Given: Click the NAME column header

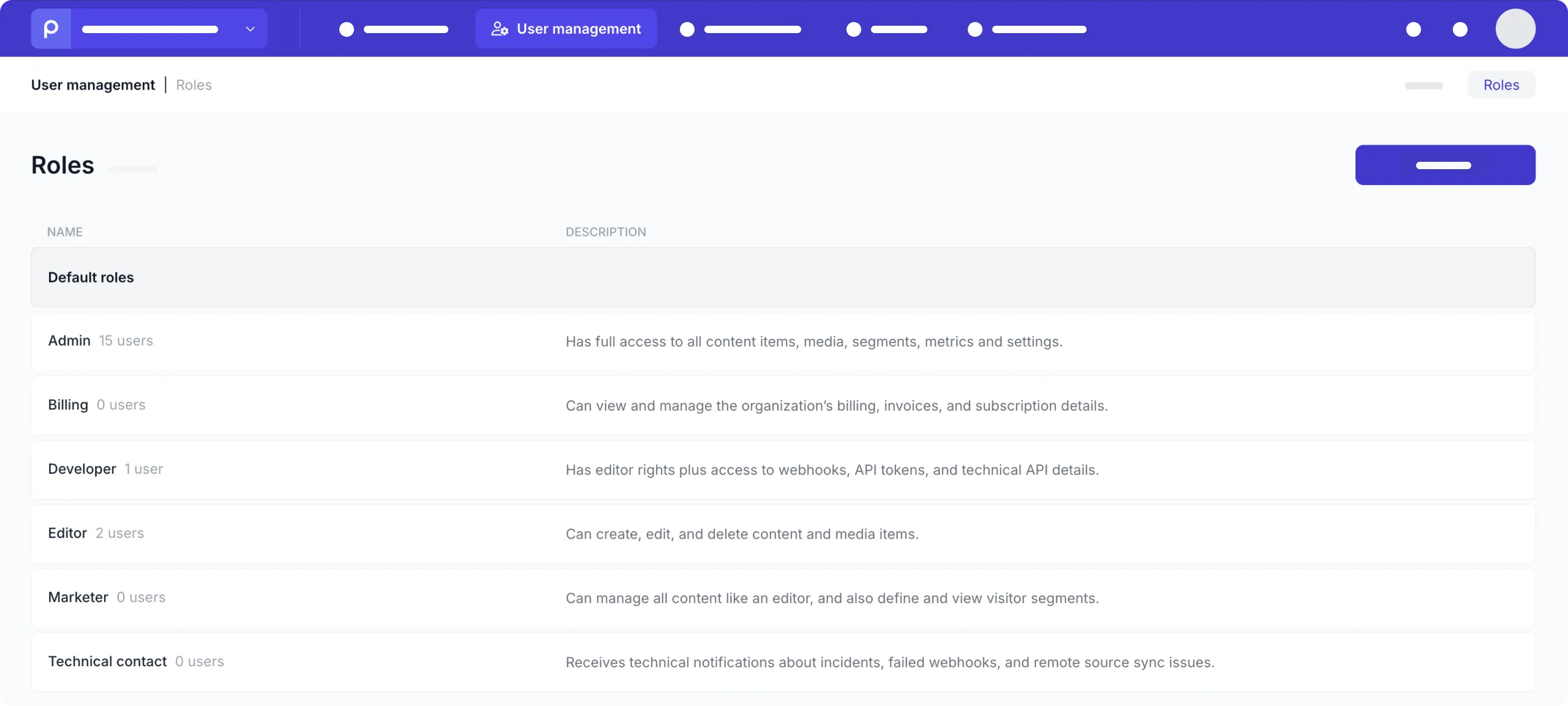Looking at the screenshot, I should coord(65,232).
